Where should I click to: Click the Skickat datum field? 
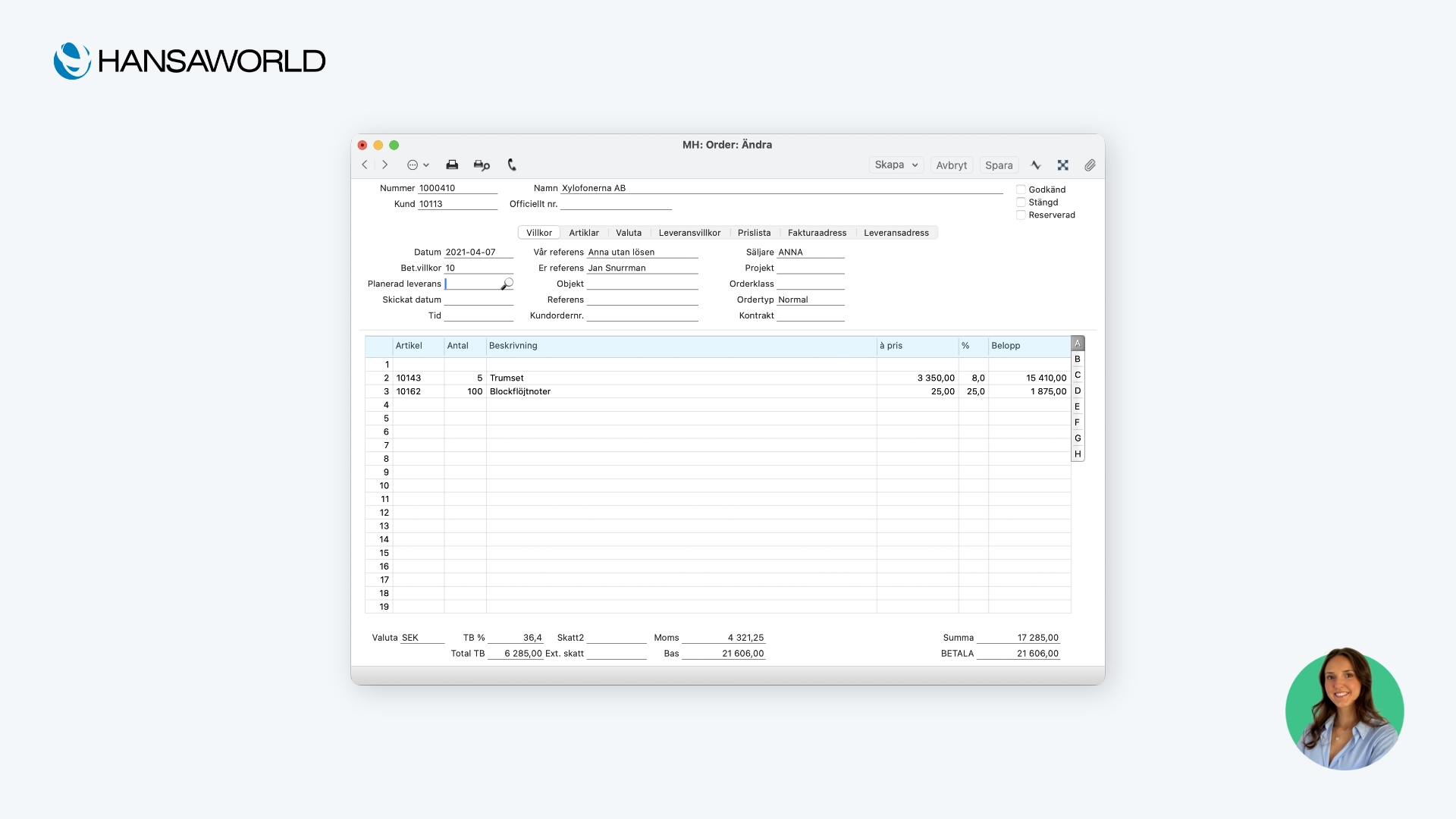[479, 300]
